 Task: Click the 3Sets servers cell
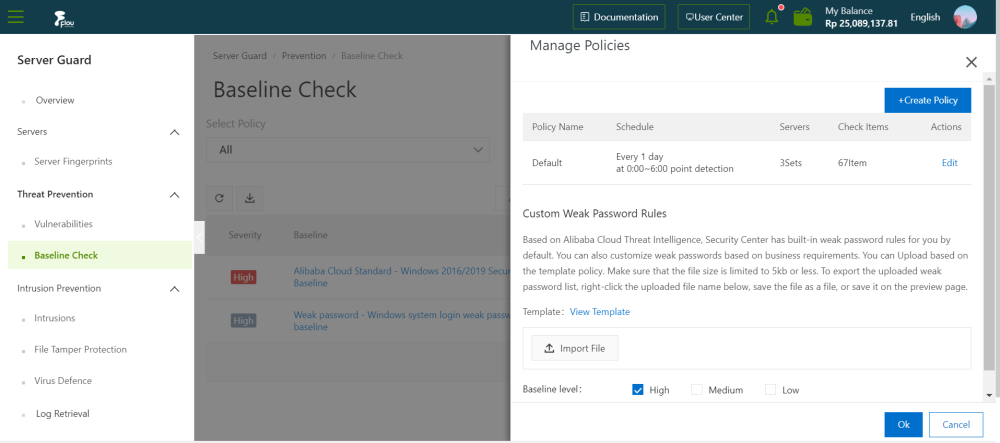[x=791, y=163]
